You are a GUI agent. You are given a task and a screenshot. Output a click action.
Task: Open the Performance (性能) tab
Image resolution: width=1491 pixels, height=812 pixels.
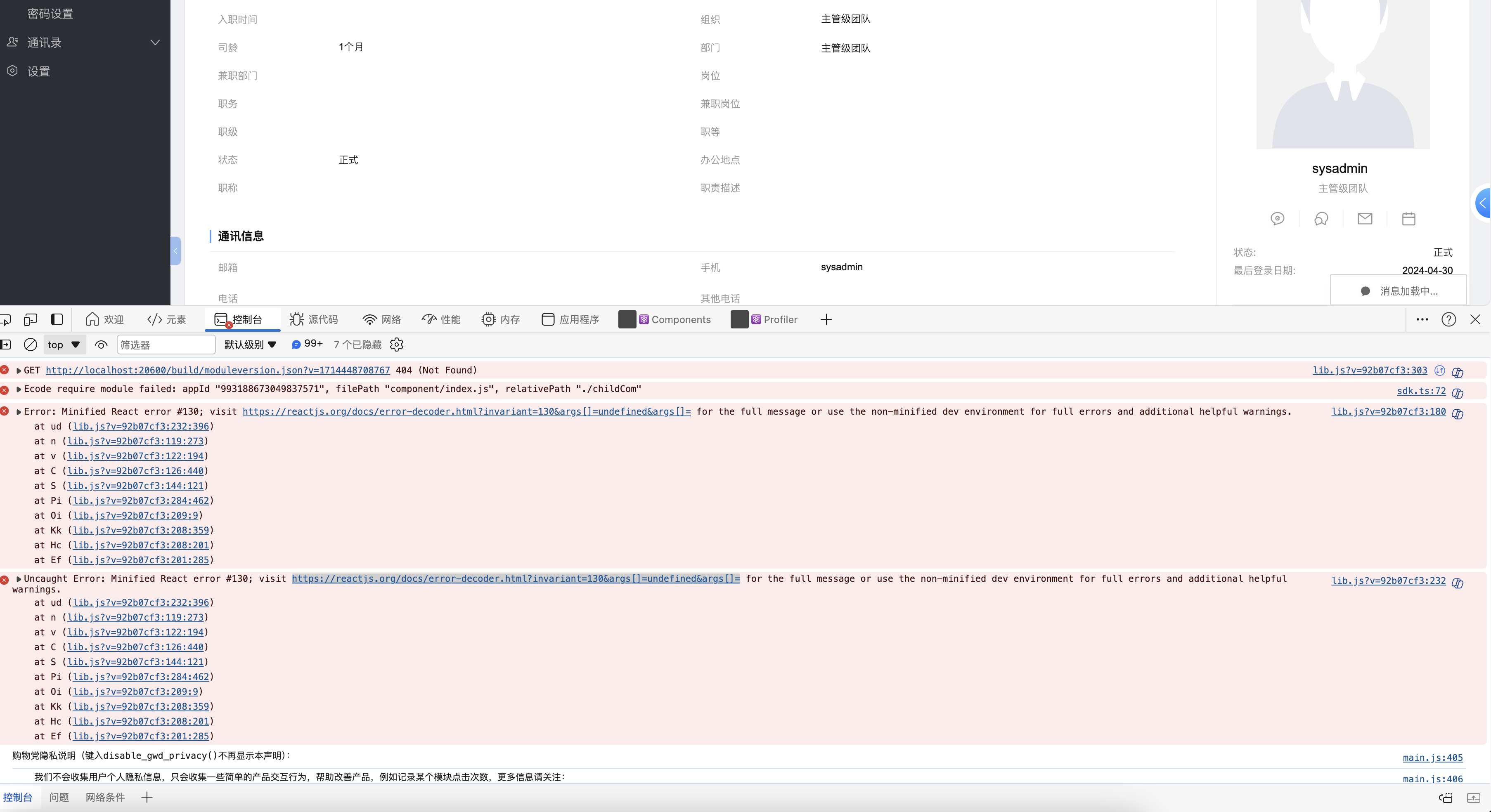(x=441, y=319)
